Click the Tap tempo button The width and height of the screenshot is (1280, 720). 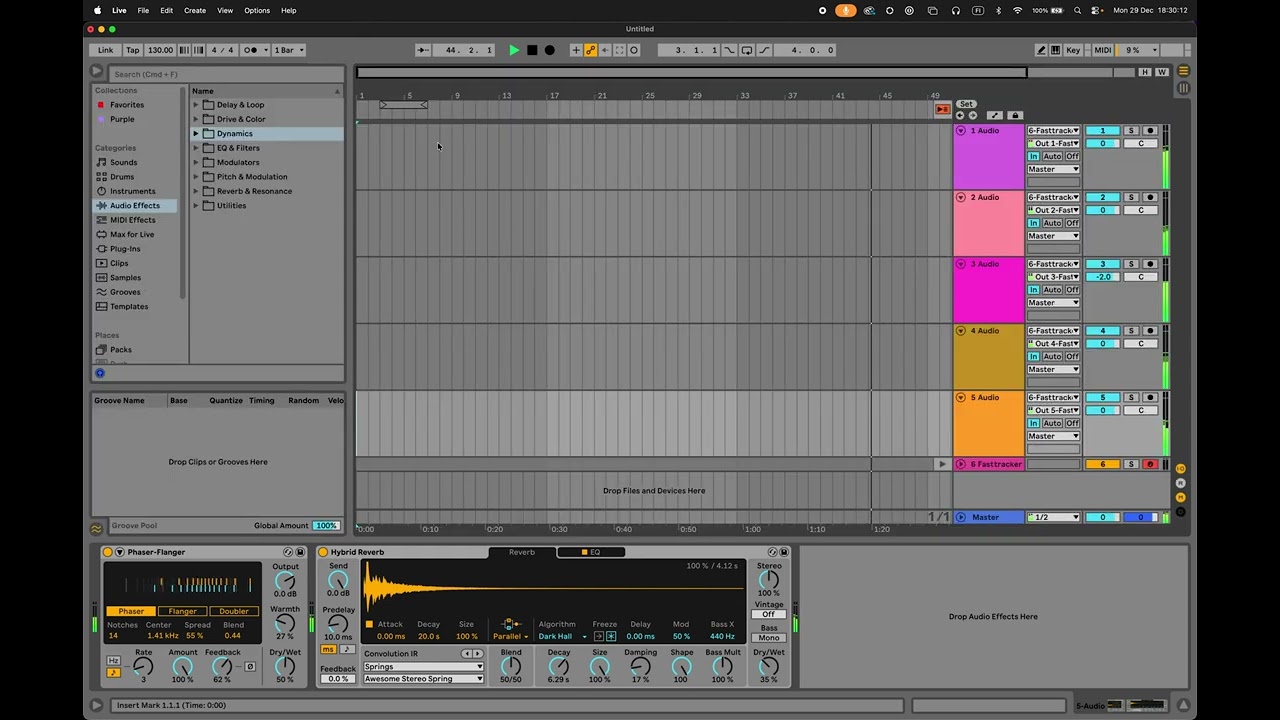[133, 50]
